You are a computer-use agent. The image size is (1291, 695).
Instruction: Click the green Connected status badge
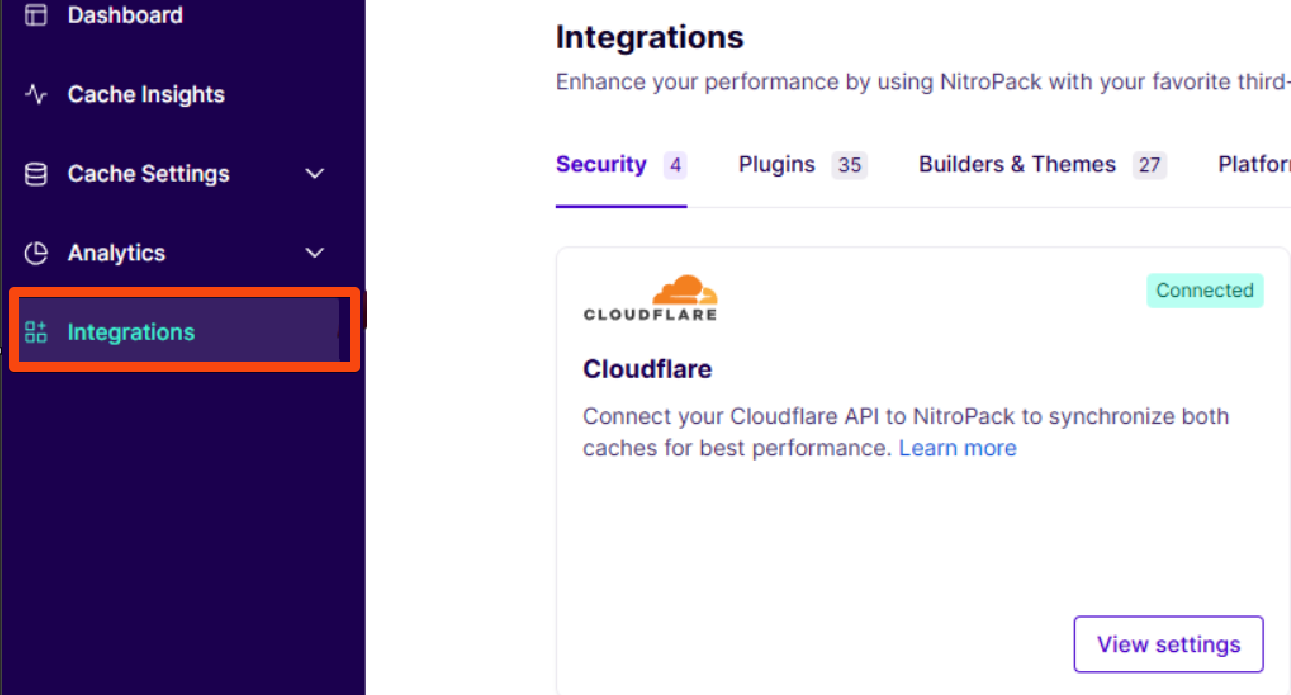[1204, 291]
